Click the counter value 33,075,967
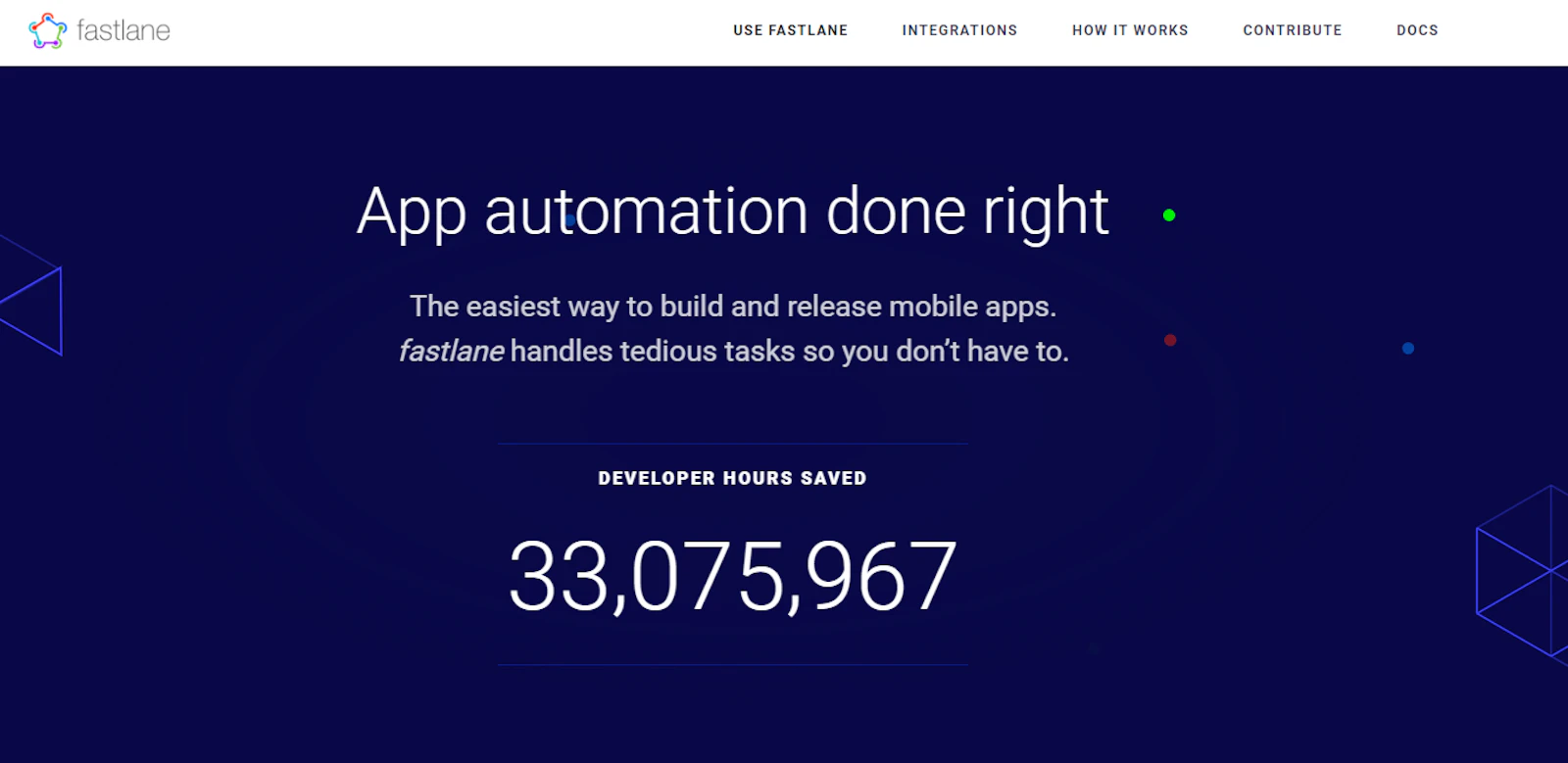Screen dimensions: 1568x763 (733, 577)
